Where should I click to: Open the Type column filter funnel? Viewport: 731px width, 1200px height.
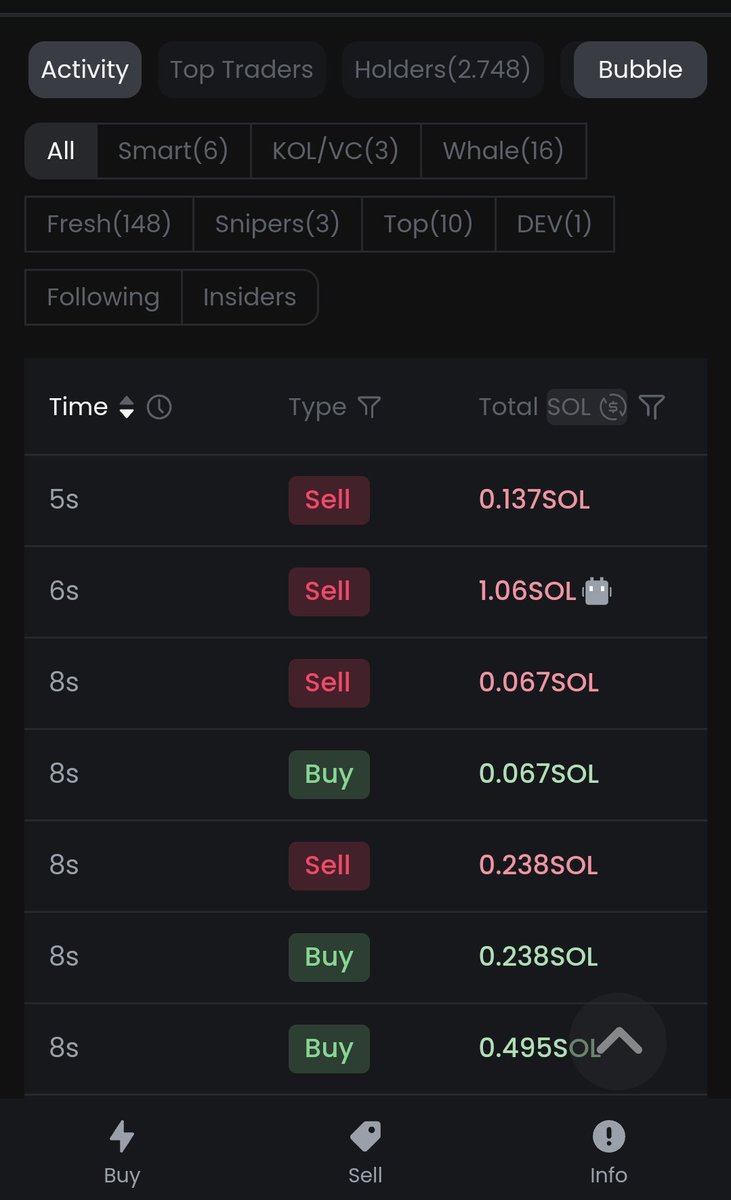[x=369, y=407]
